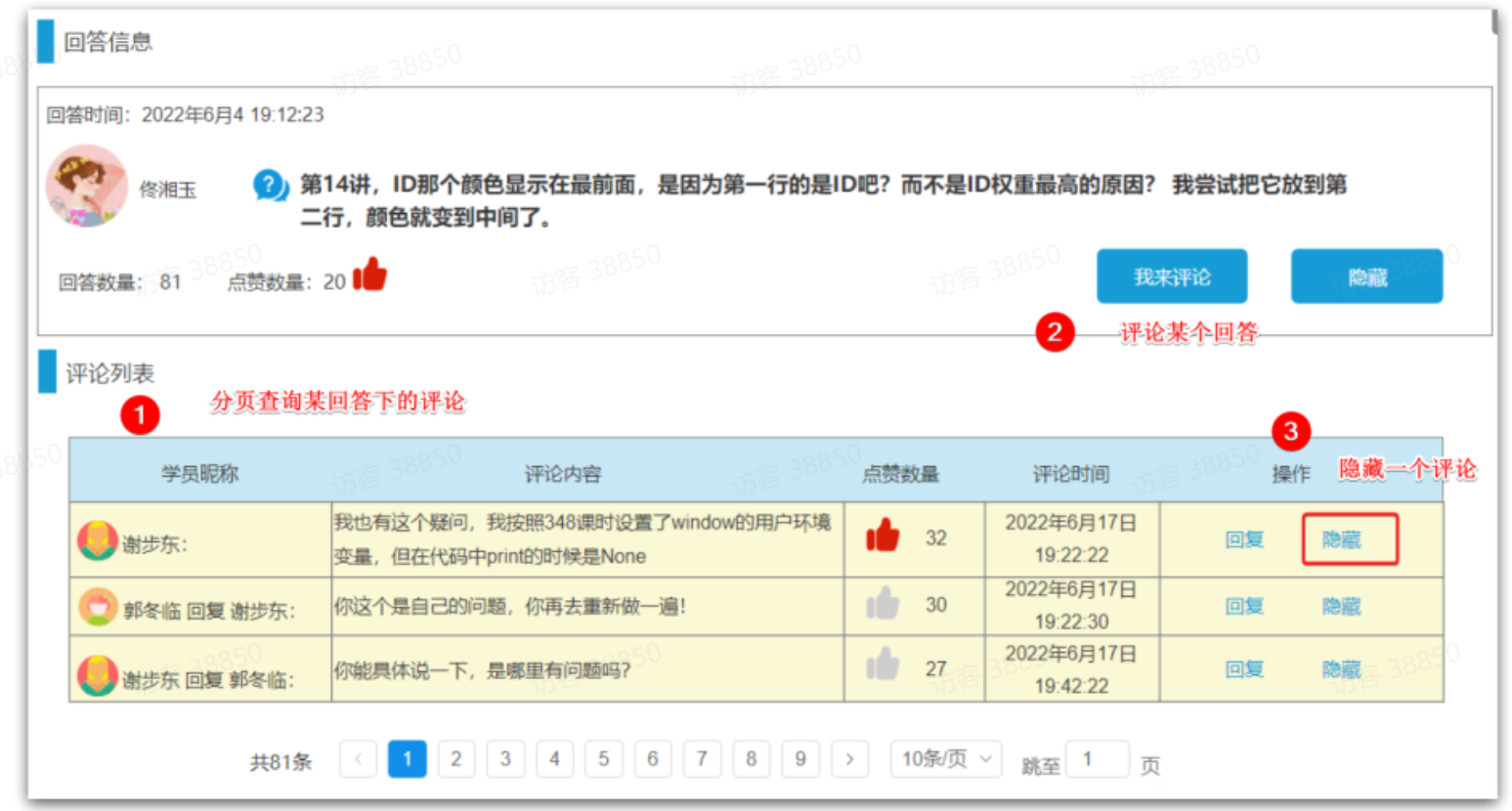The image size is (1512, 811).
Task: Click the name 佟湘玉
Action: click(x=167, y=190)
